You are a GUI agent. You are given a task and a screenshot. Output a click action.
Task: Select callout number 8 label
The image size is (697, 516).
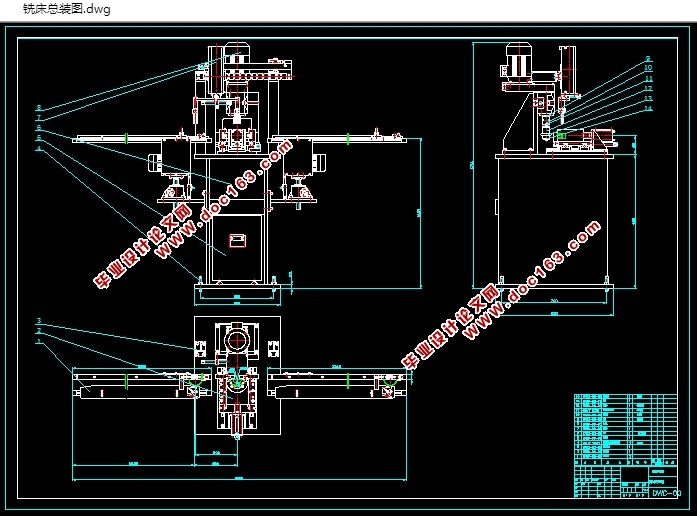click(x=39, y=108)
